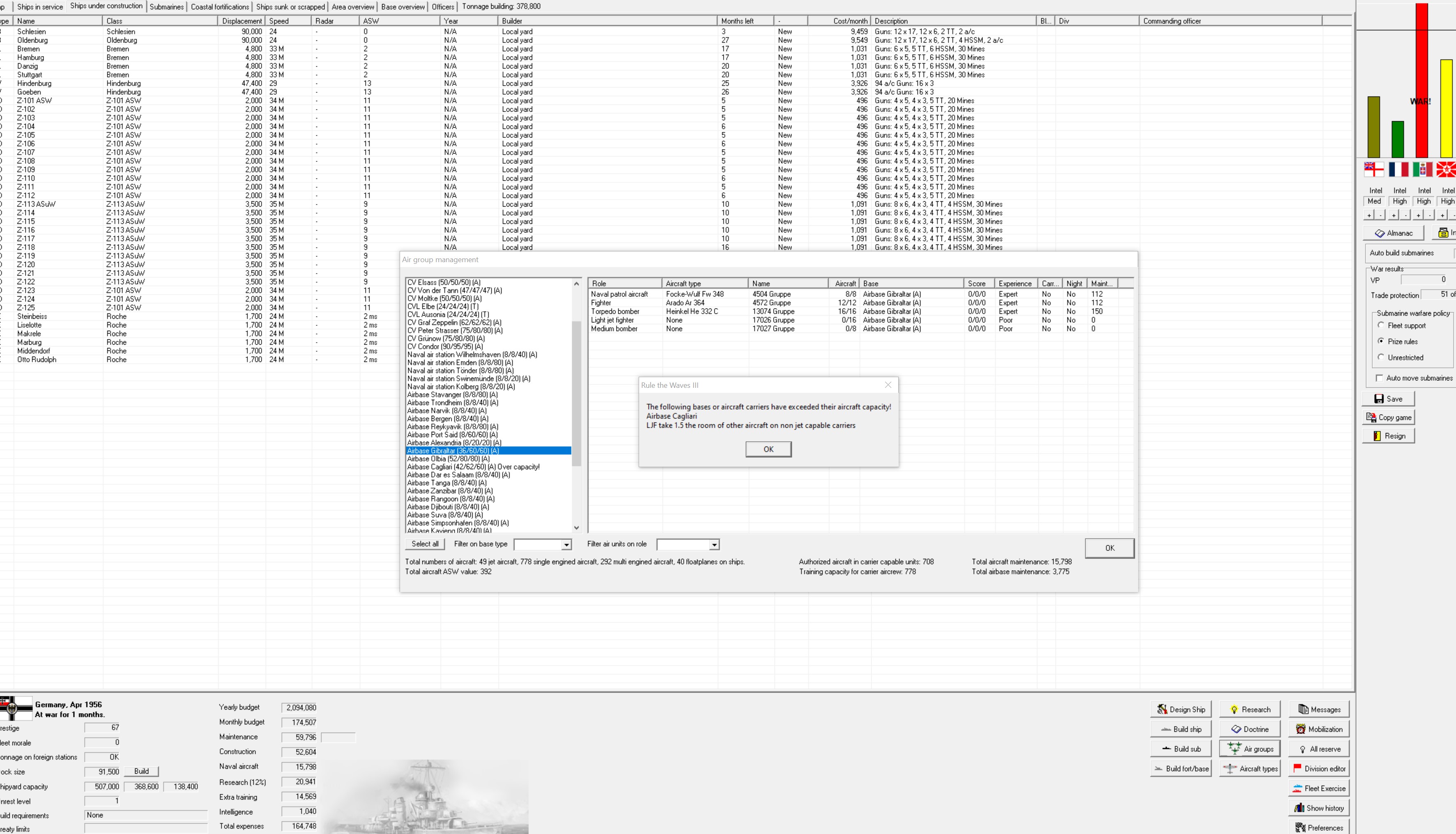Screen dimensions: 1456x834
Task: Enable Auto move submarines checkbox
Action: pyautogui.click(x=1379, y=378)
